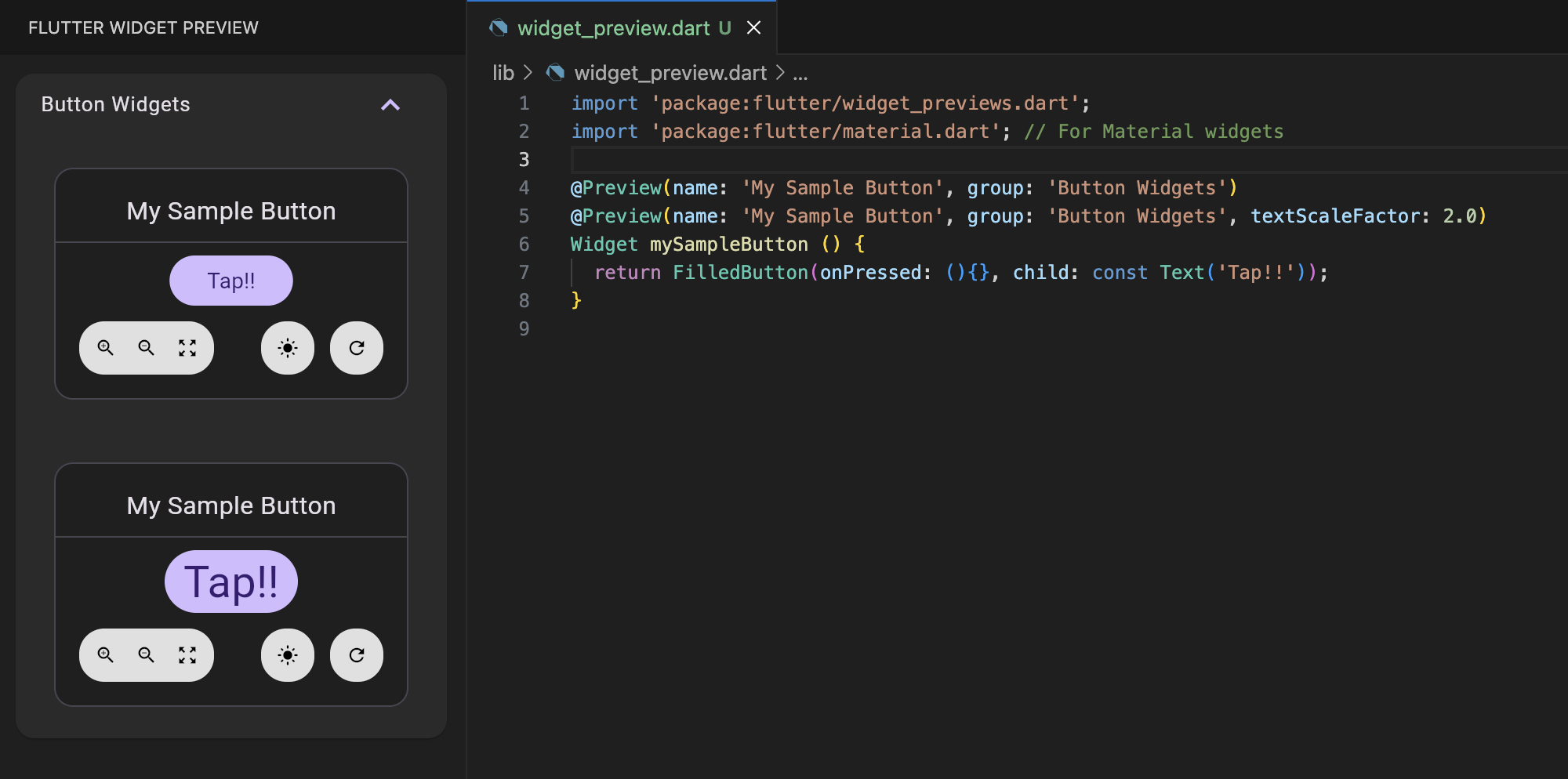
Task: Click line number 4 in the gutter
Action: click(524, 188)
